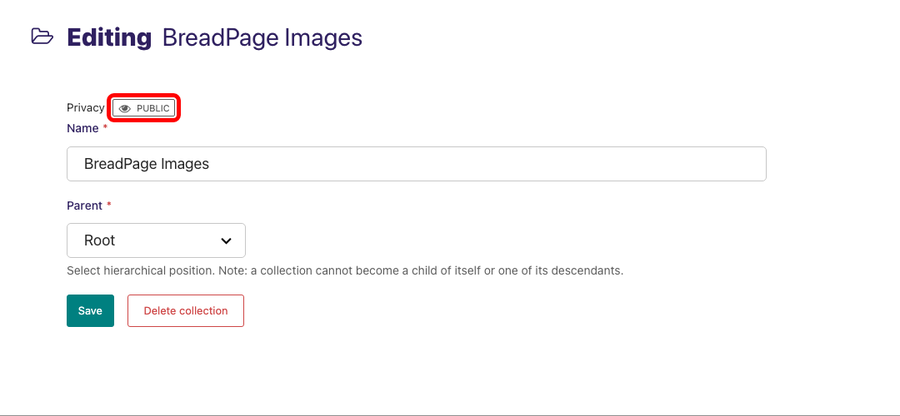Click the open folder icon beside Editing
This screenshot has height=416, width=900.
[x=42, y=37]
